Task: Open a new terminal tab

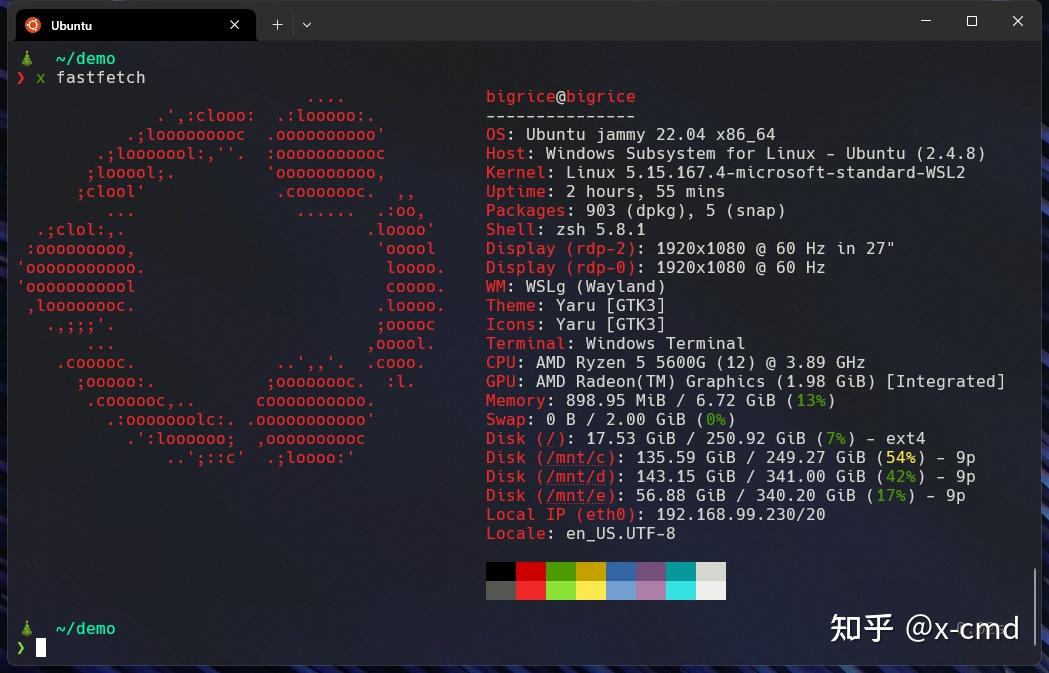Action: (x=278, y=25)
